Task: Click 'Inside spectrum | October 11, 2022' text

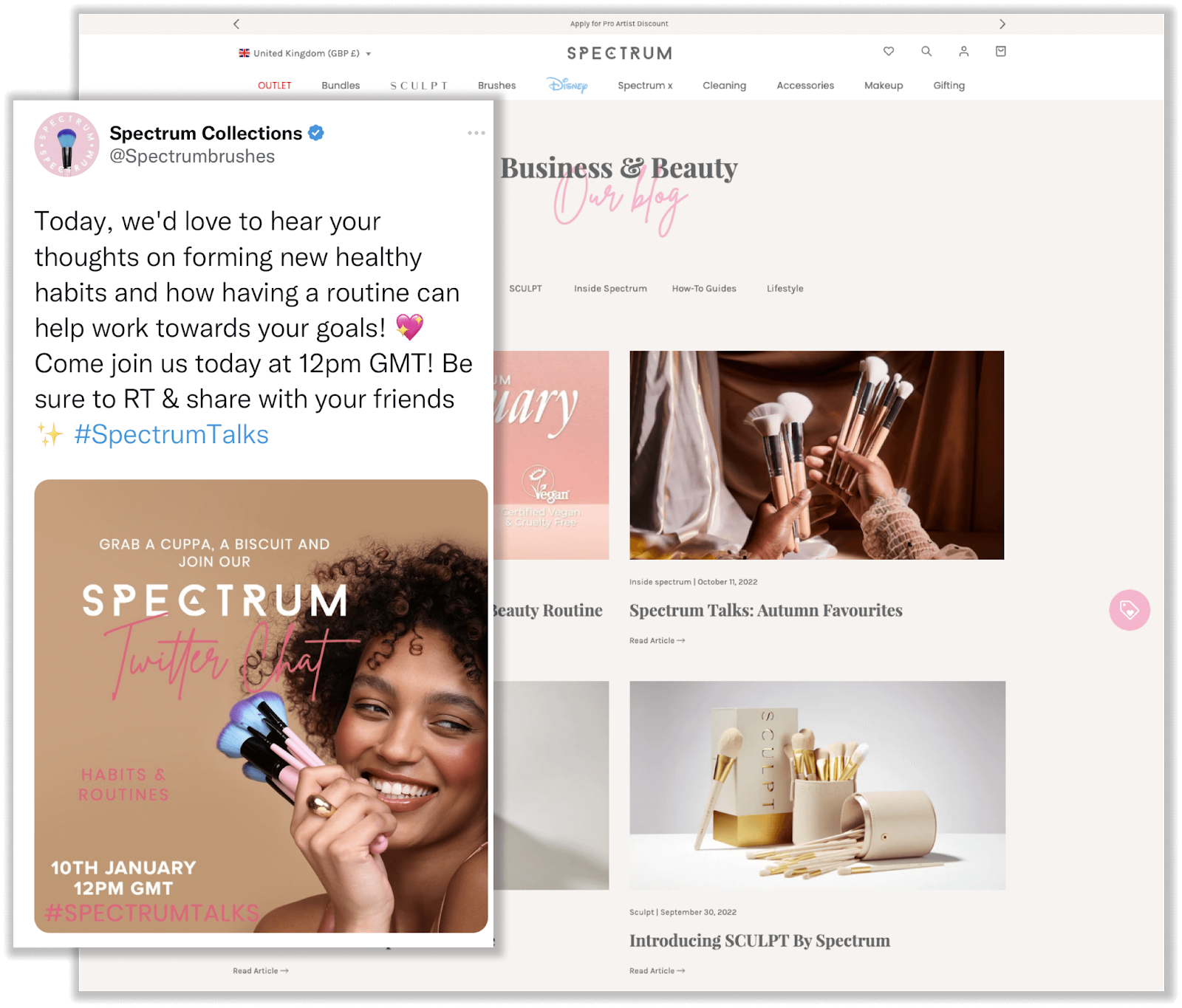Action: (x=694, y=582)
